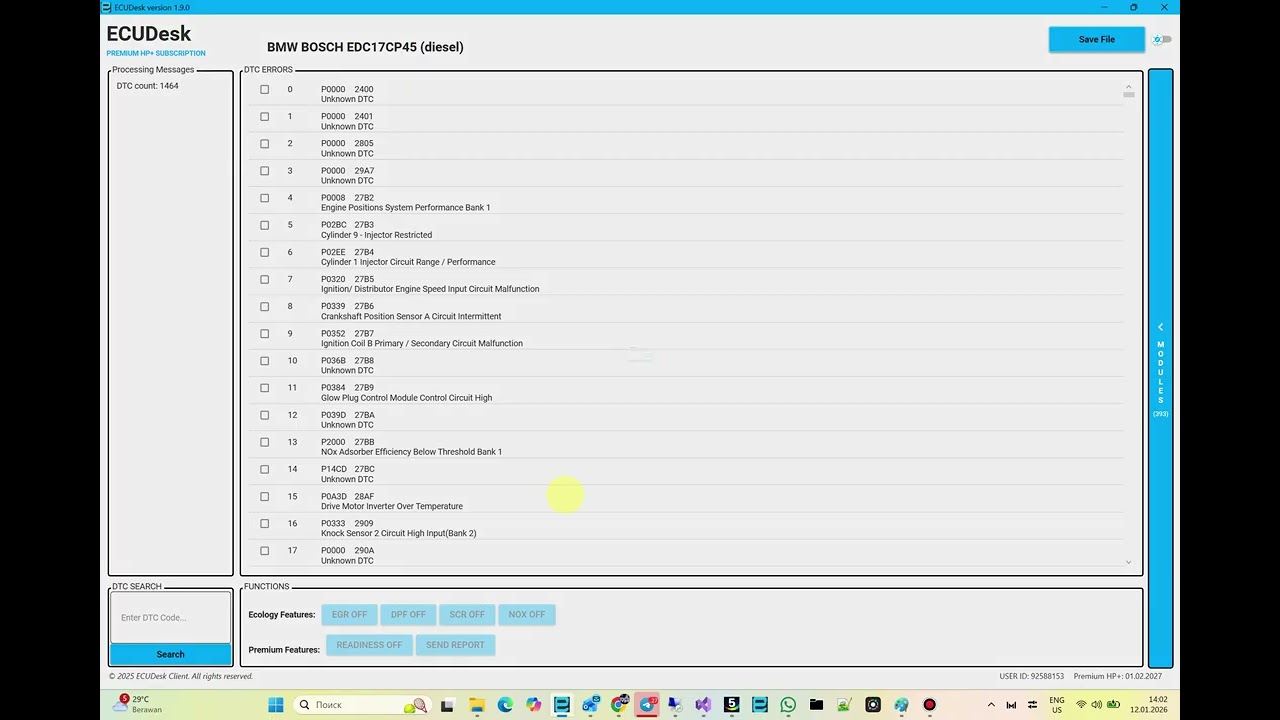
Task: Click P039D 27BA code text
Action: [x=347, y=415]
